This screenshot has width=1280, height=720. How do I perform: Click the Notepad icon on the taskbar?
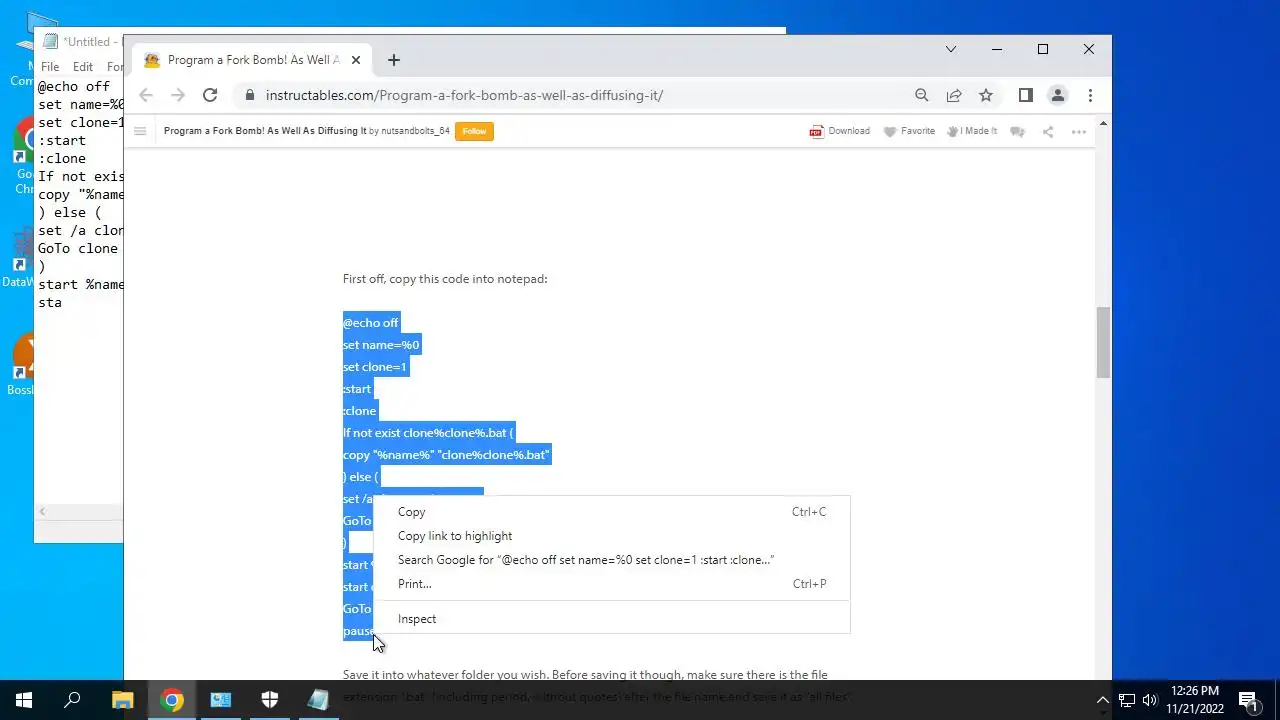click(x=318, y=700)
